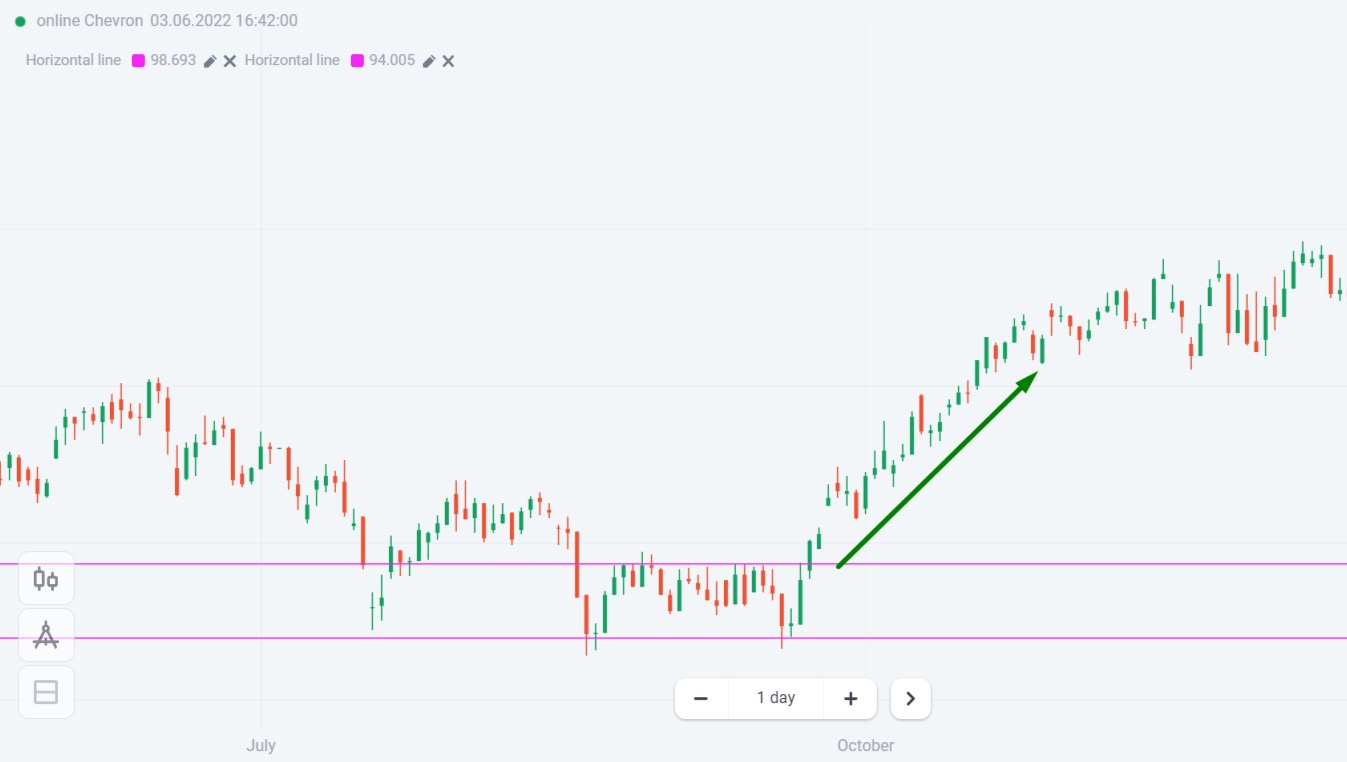Delete the 94.005 horizontal line

tap(449, 61)
